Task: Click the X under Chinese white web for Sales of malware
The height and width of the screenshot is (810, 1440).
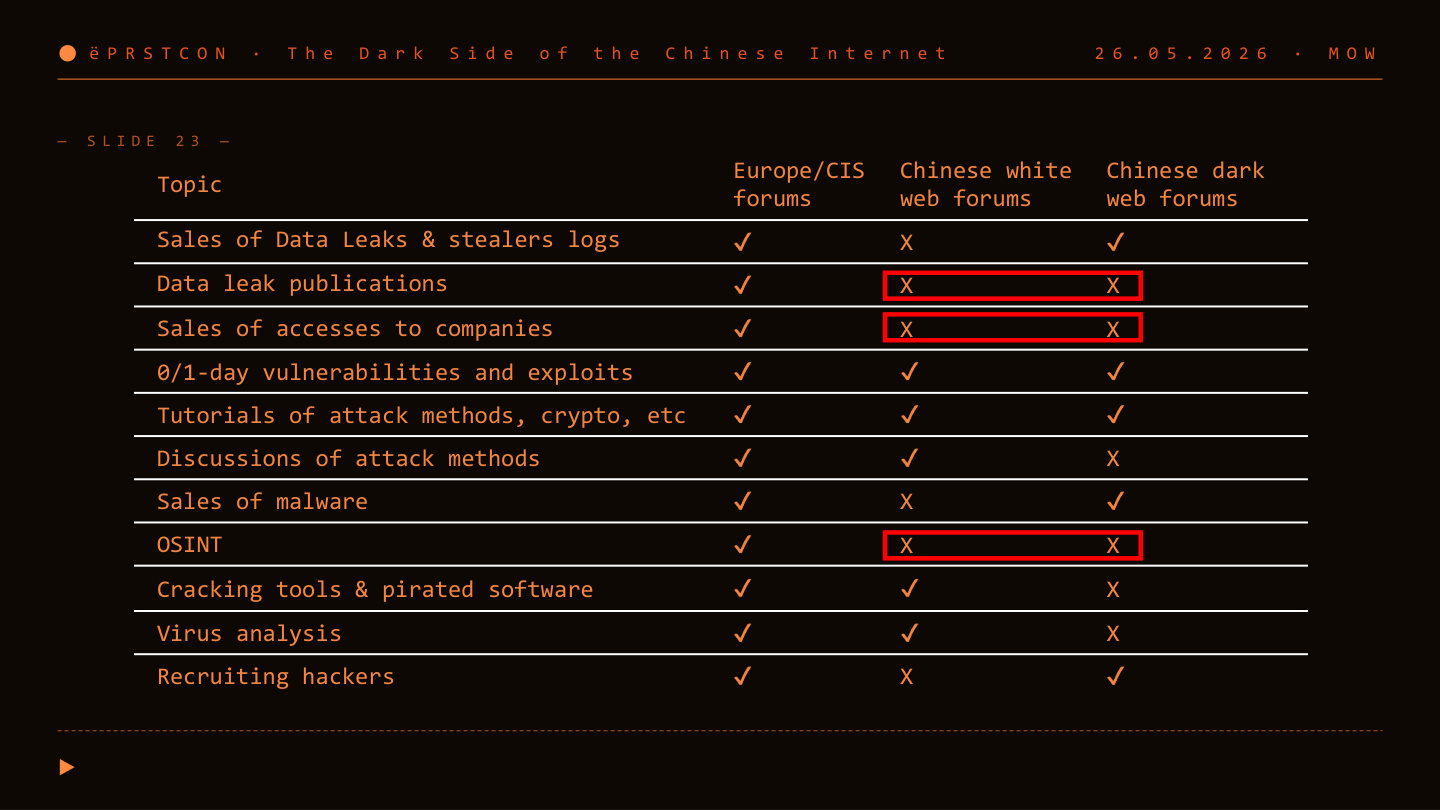Action: click(x=906, y=502)
